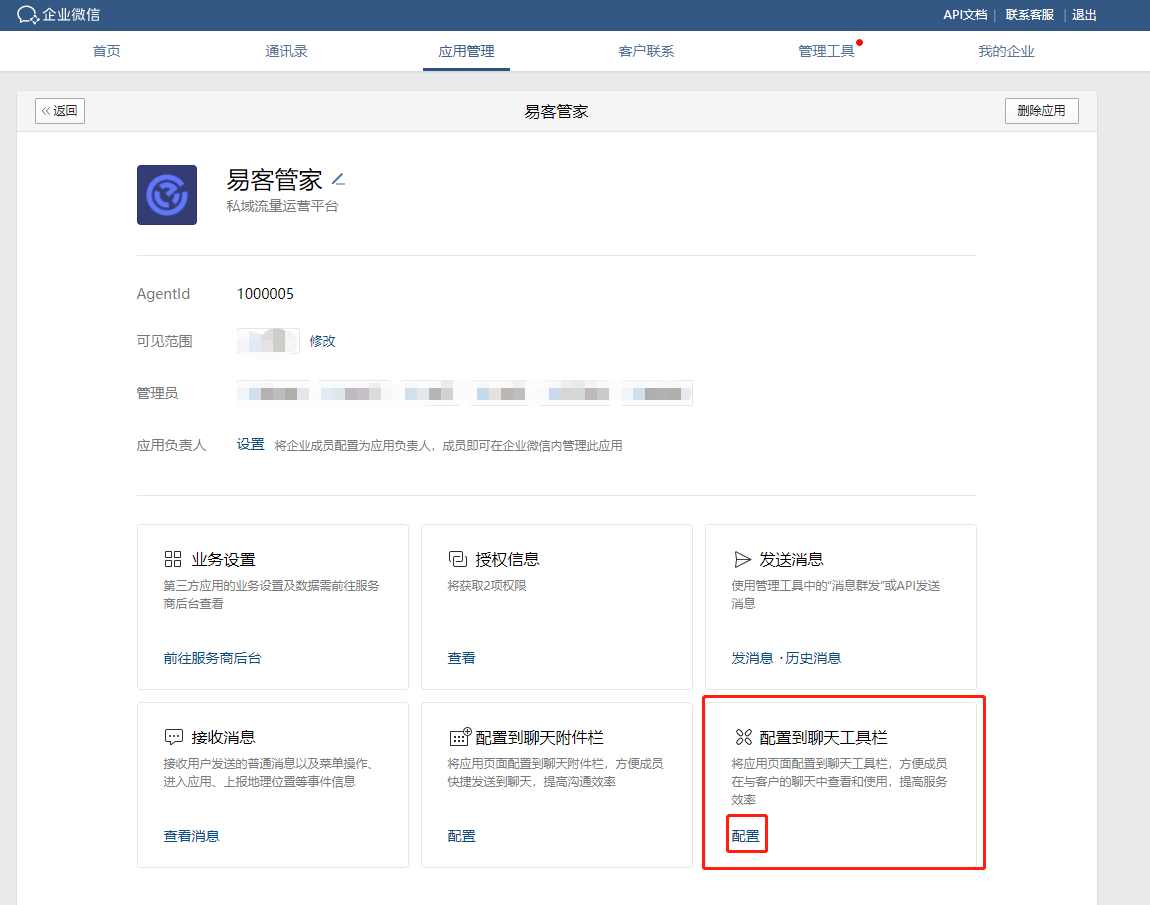Screen dimensions: 1150x905
Task: Open the 历史消息 link
Action: (813, 658)
